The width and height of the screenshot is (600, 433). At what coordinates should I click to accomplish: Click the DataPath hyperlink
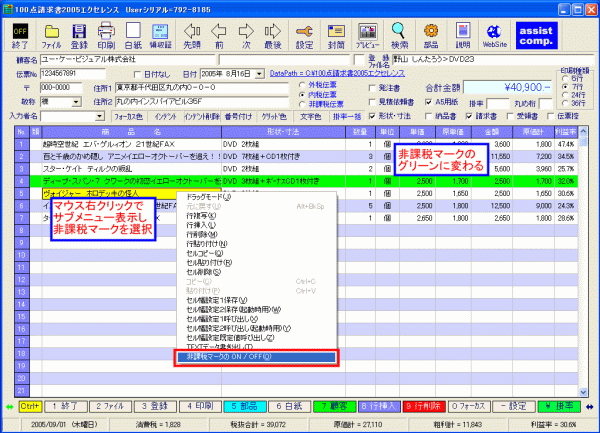click(337, 73)
